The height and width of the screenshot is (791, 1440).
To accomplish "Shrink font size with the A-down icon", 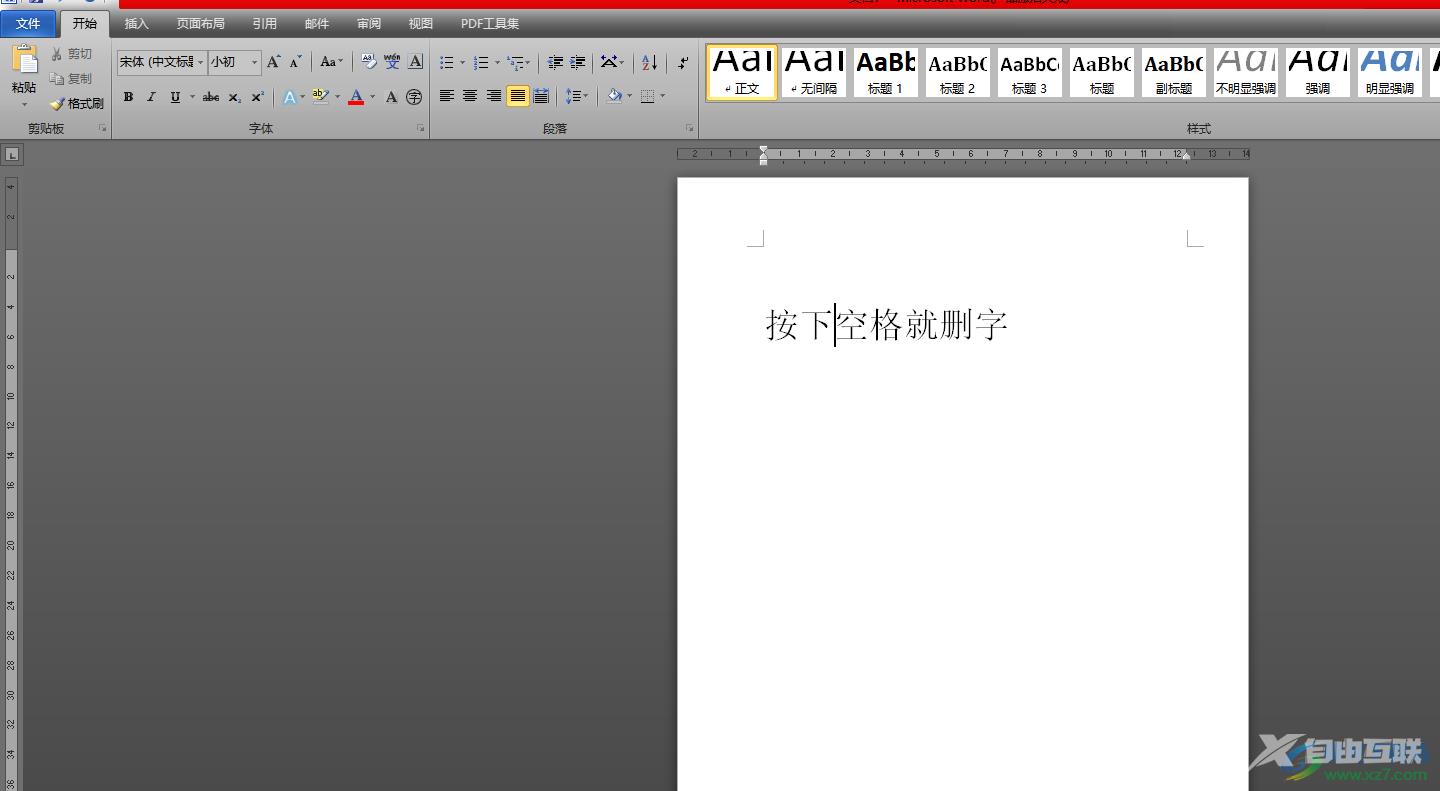I will point(295,62).
